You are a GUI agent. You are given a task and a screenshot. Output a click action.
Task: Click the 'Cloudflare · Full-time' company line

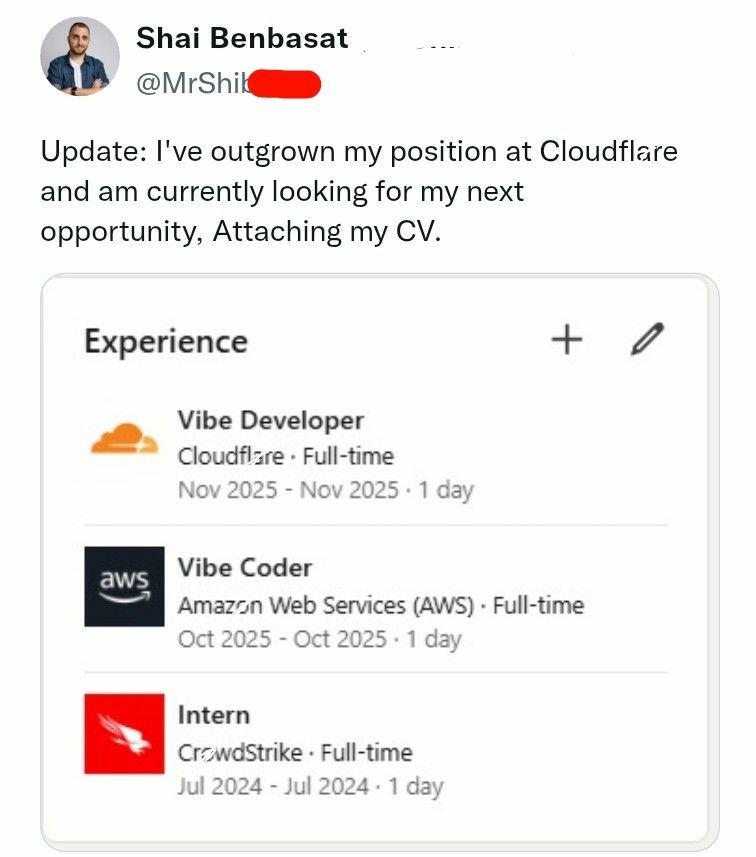[286, 456]
